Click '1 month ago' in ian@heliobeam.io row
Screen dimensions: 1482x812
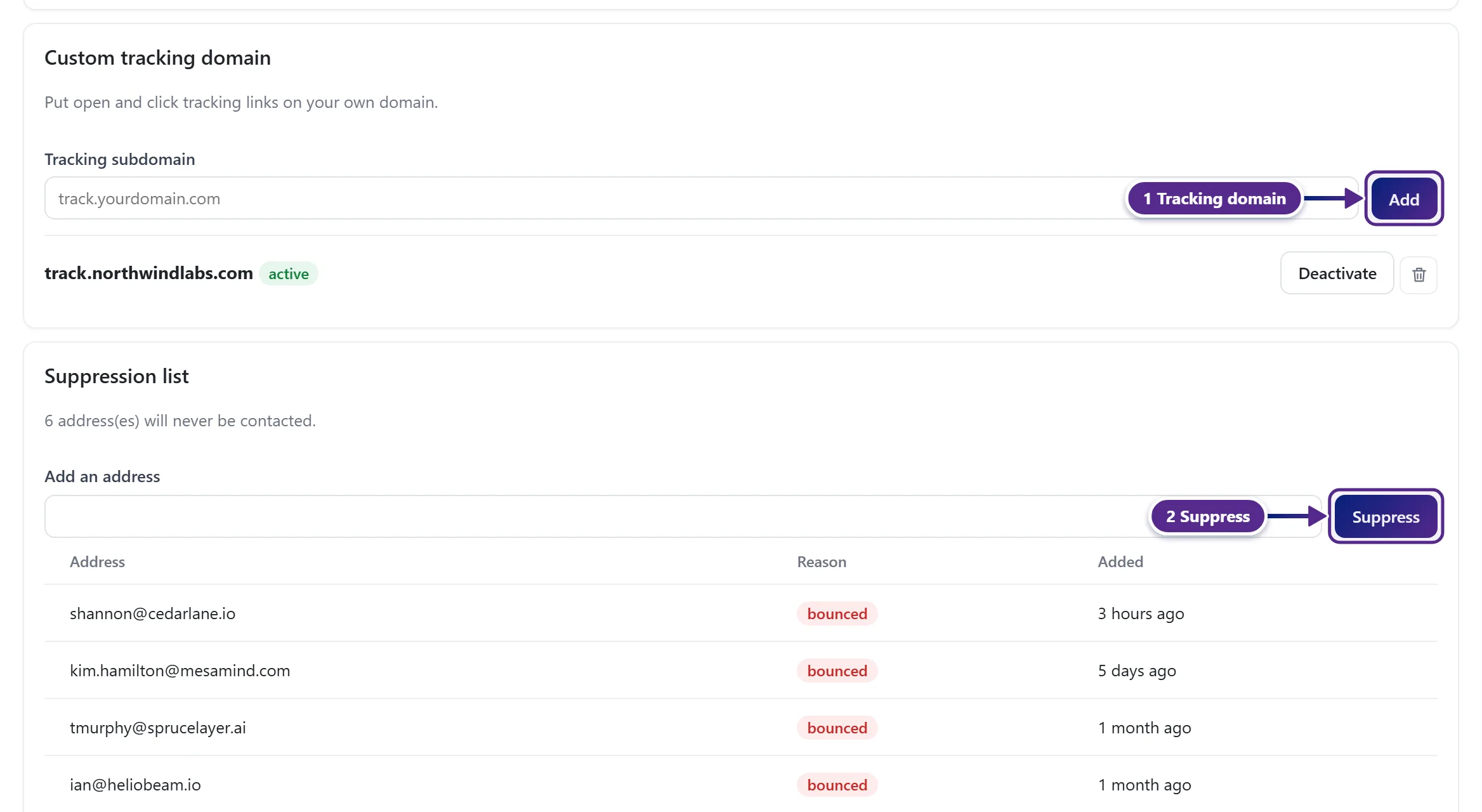click(1144, 785)
